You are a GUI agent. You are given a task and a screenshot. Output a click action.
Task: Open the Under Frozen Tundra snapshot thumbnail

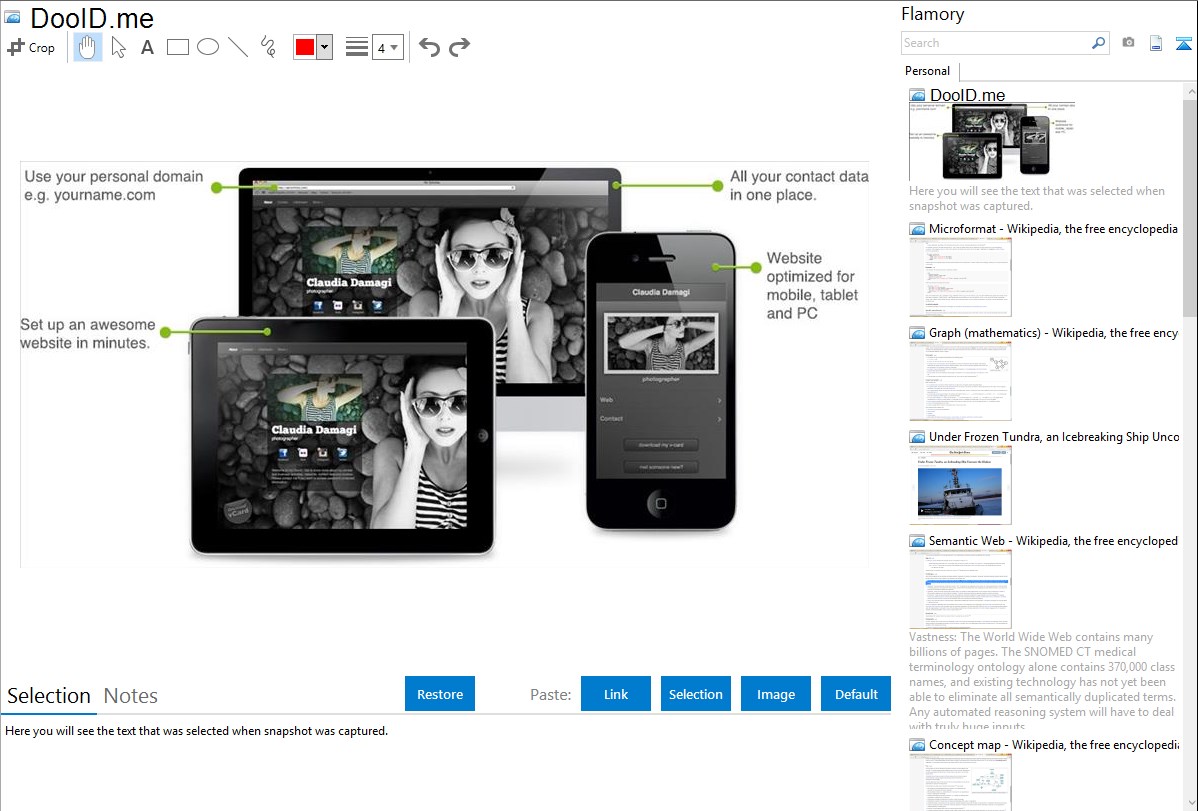tap(960, 485)
